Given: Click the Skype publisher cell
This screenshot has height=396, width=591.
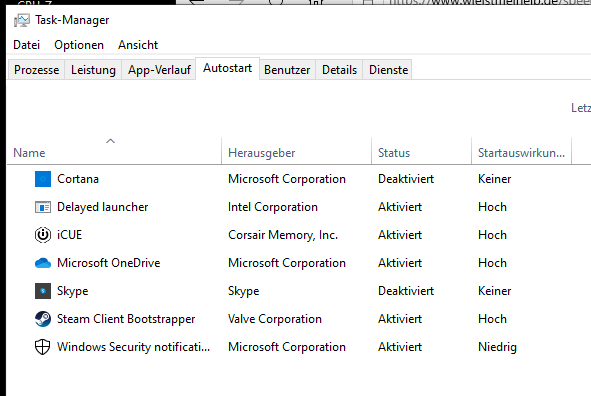Looking at the screenshot, I should click(243, 291).
